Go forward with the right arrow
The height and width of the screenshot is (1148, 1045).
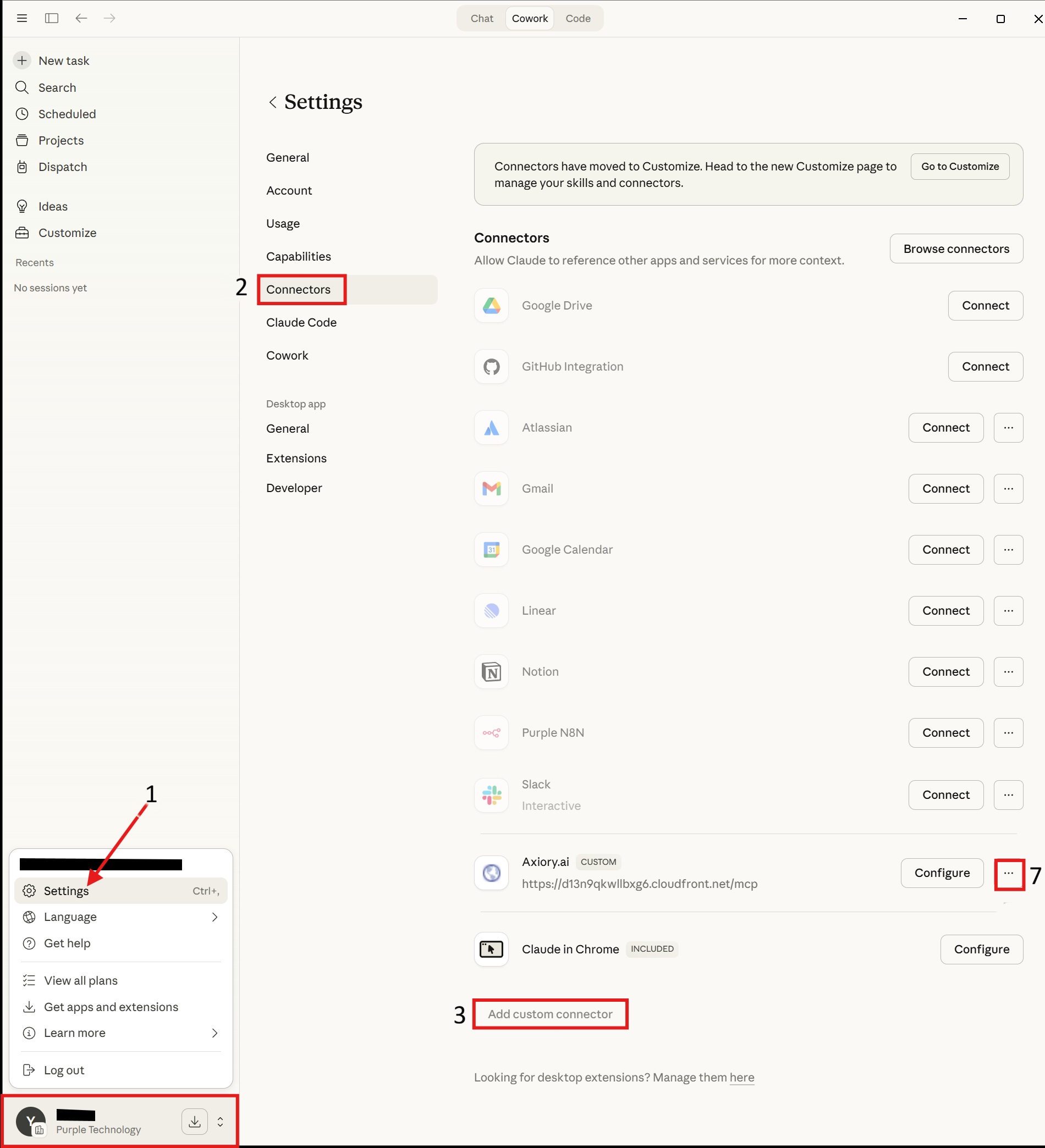(109, 18)
